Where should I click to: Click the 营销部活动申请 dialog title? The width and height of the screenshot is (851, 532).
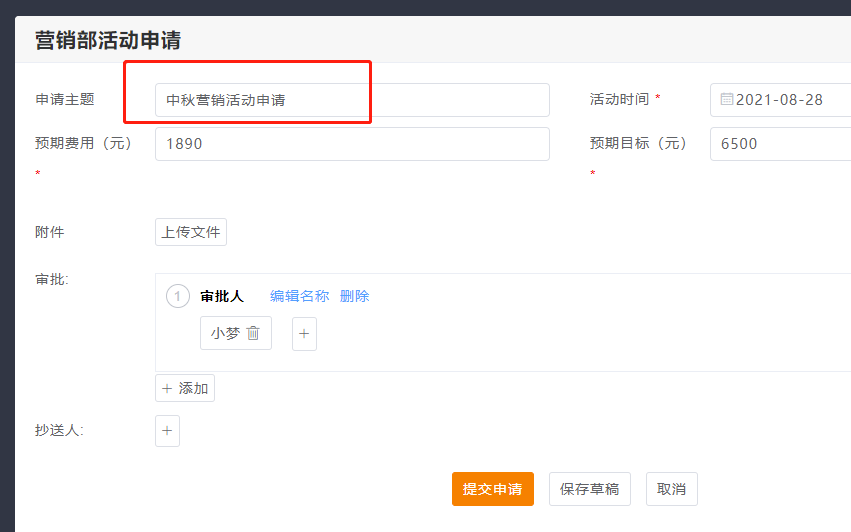point(107,40)
